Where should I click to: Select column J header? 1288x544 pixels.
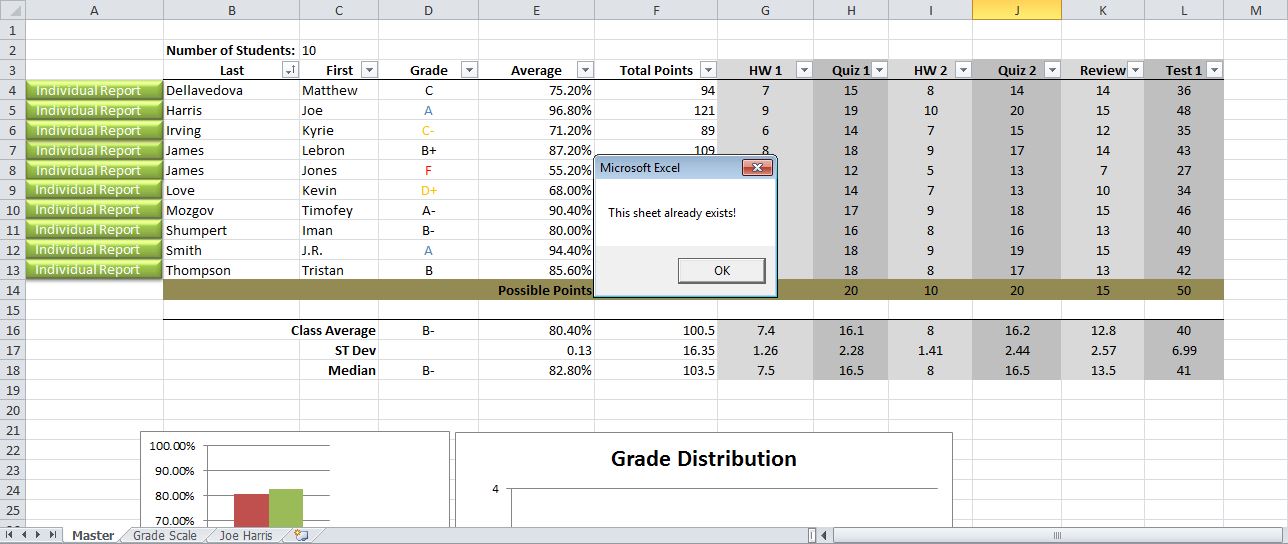click(1016, 10)
